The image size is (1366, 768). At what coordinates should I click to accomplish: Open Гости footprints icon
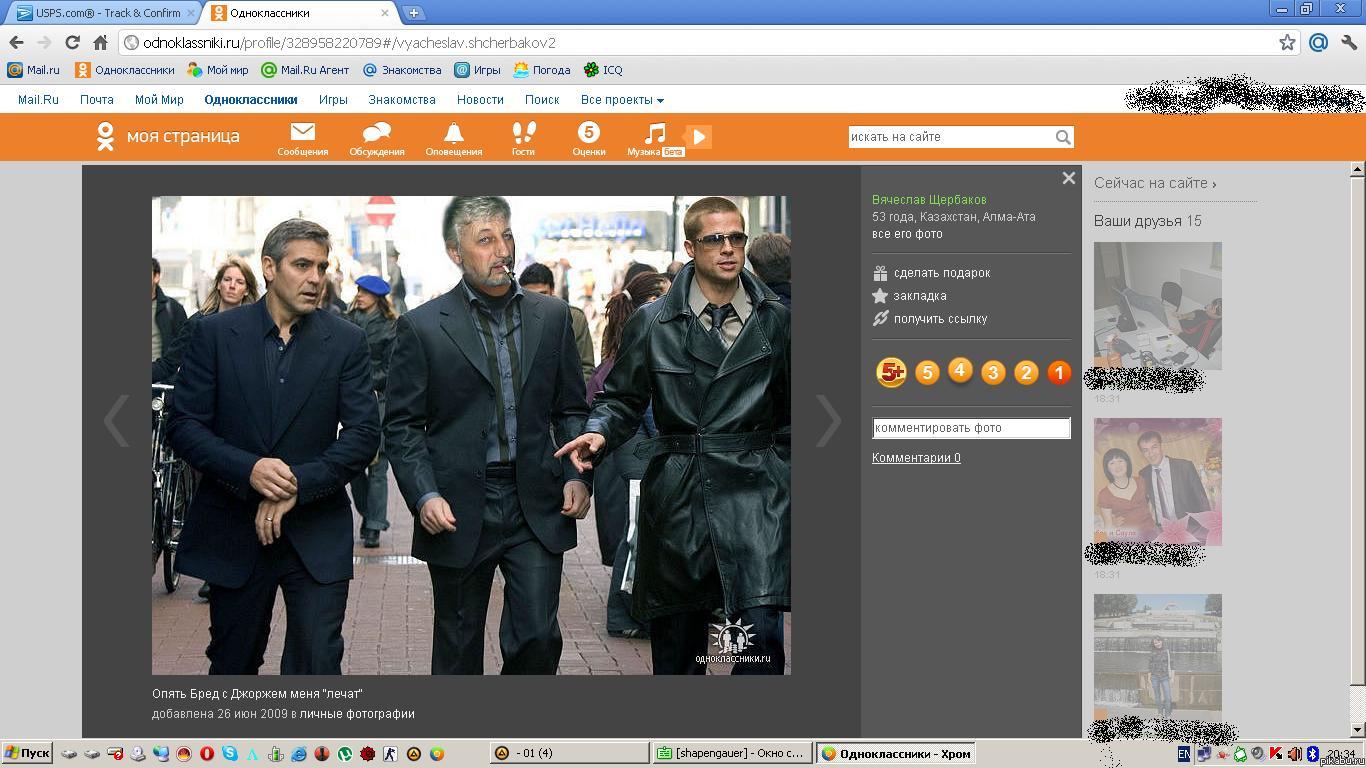524,132
